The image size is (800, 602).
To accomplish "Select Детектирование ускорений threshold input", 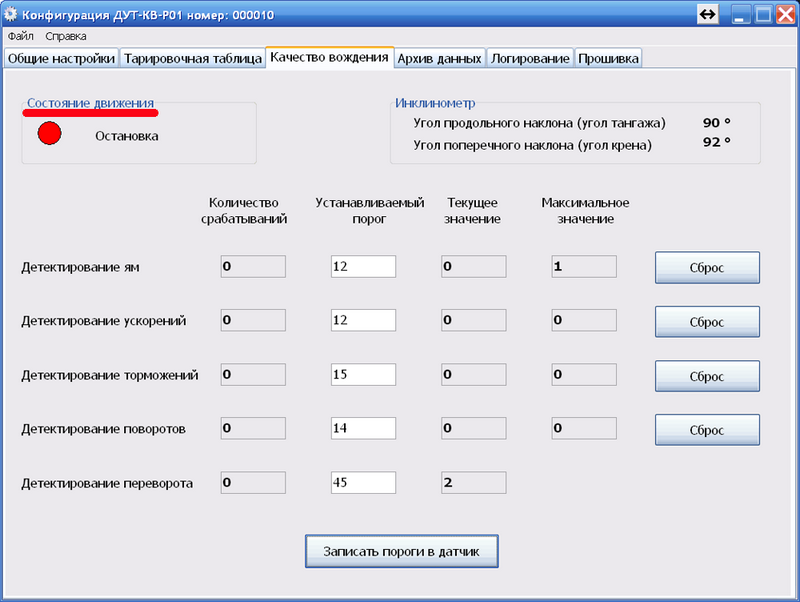I will (x=363, y=320).
